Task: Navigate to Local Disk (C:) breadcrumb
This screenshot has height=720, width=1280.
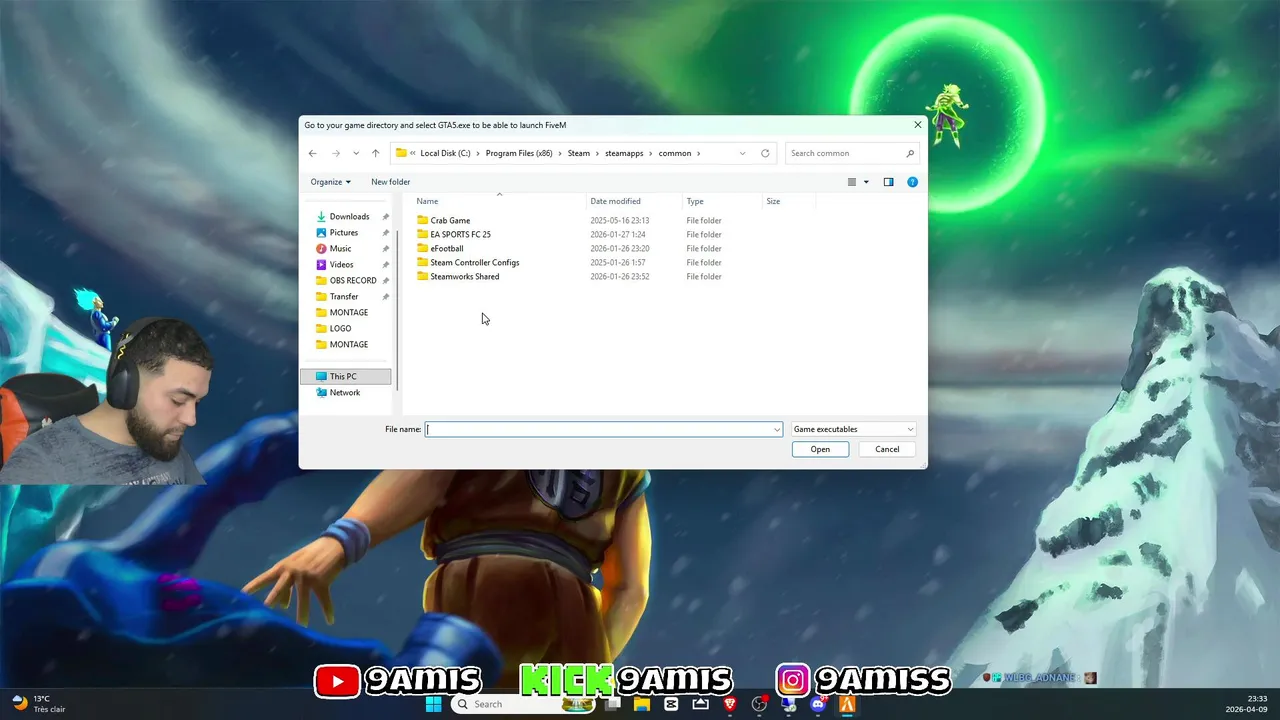Action: tap(445, 153)
